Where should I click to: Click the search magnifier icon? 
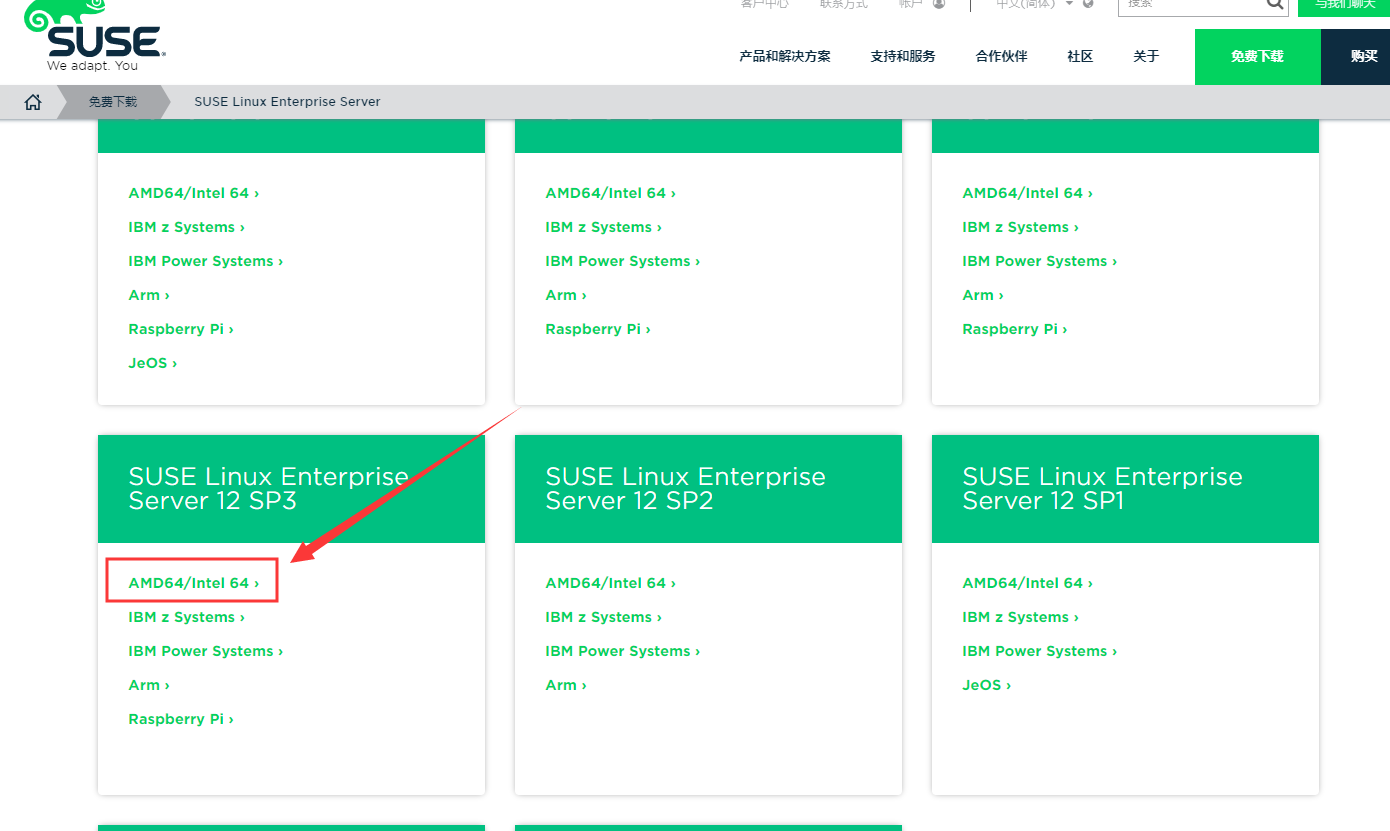coord(1275,6)
